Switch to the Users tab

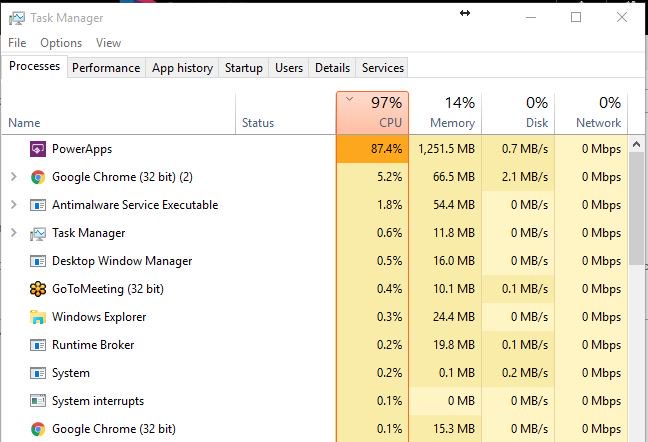289,68
